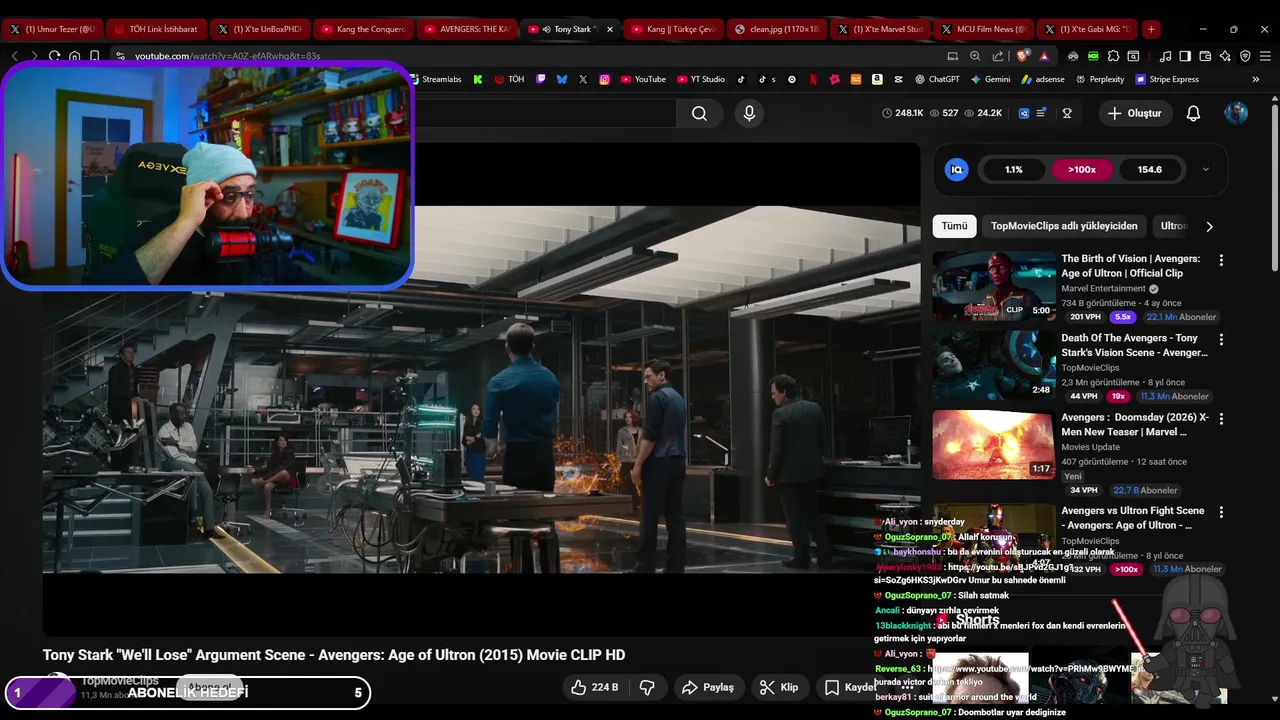
Task: Click the YouTube search magnifier button
Action: point(699,114)
